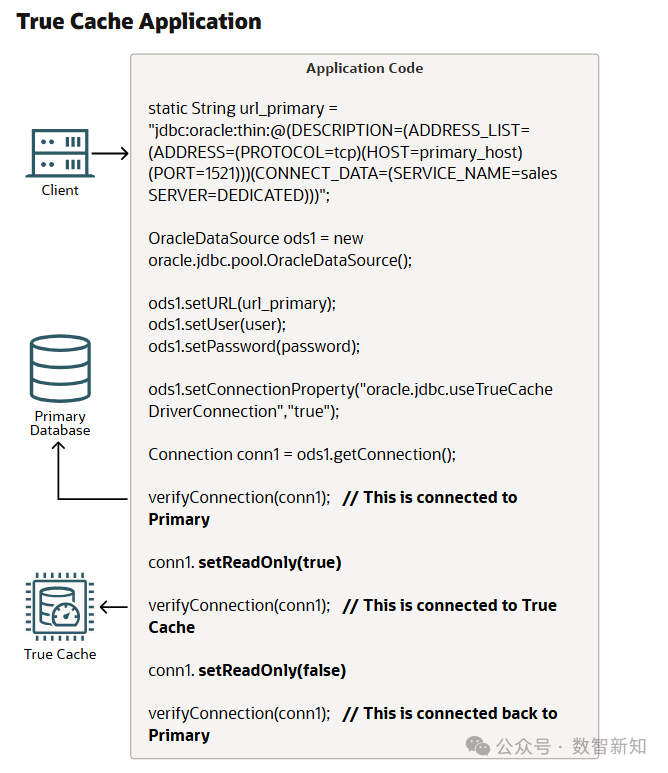This screenshot has width=668, height=773.
Task: Click the Application Code panel title
Action: [x=364, y=68]
